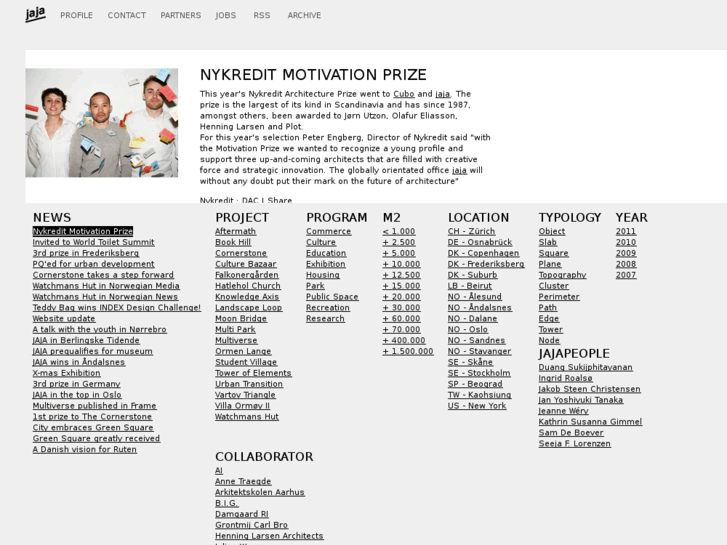The width and height of the screenshot is (727, 545).
Task: Open 3rd prize in Frederiksberg news
Action: coord(86,253)
